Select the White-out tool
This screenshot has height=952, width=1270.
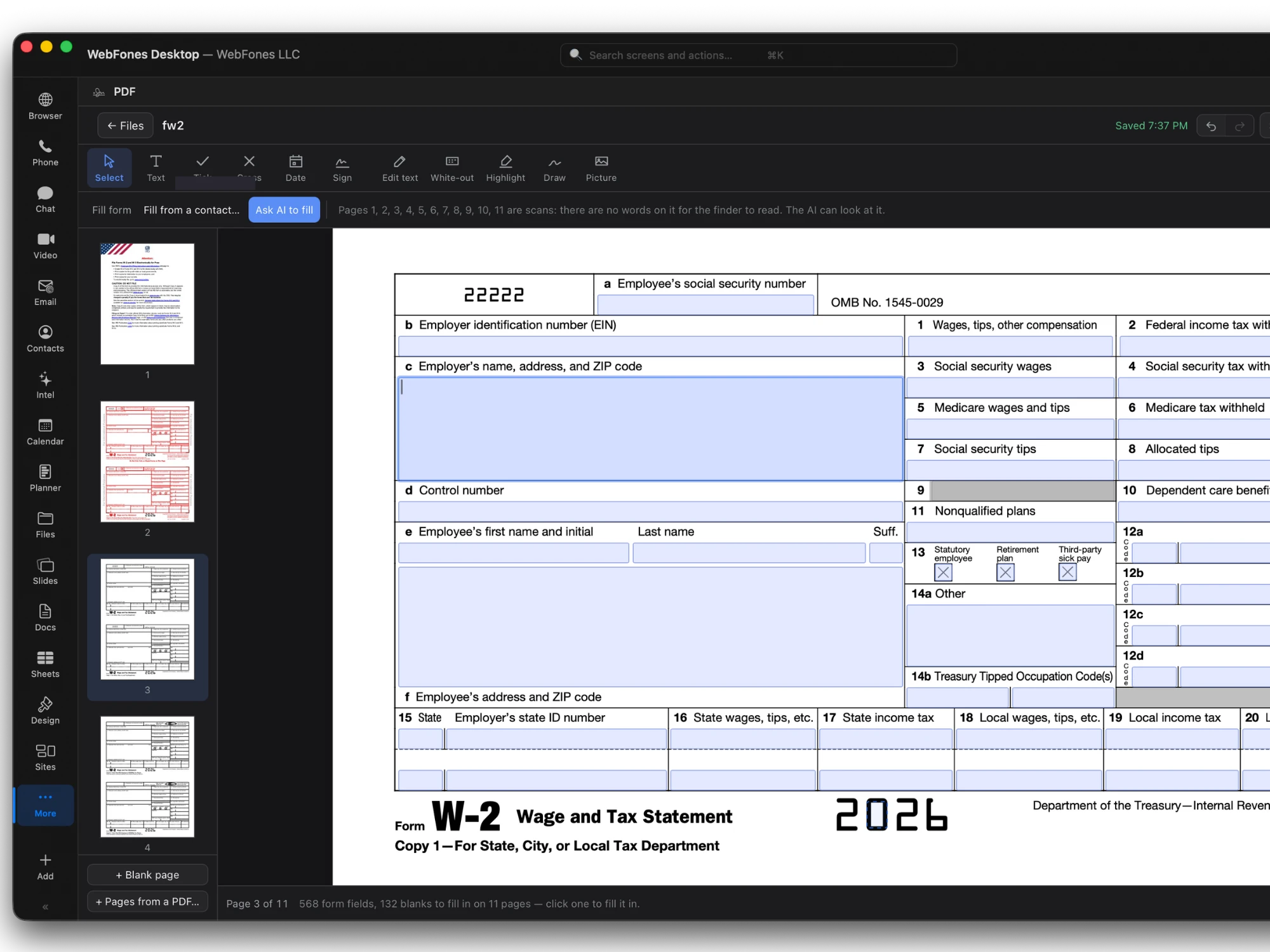coord(452,168)
